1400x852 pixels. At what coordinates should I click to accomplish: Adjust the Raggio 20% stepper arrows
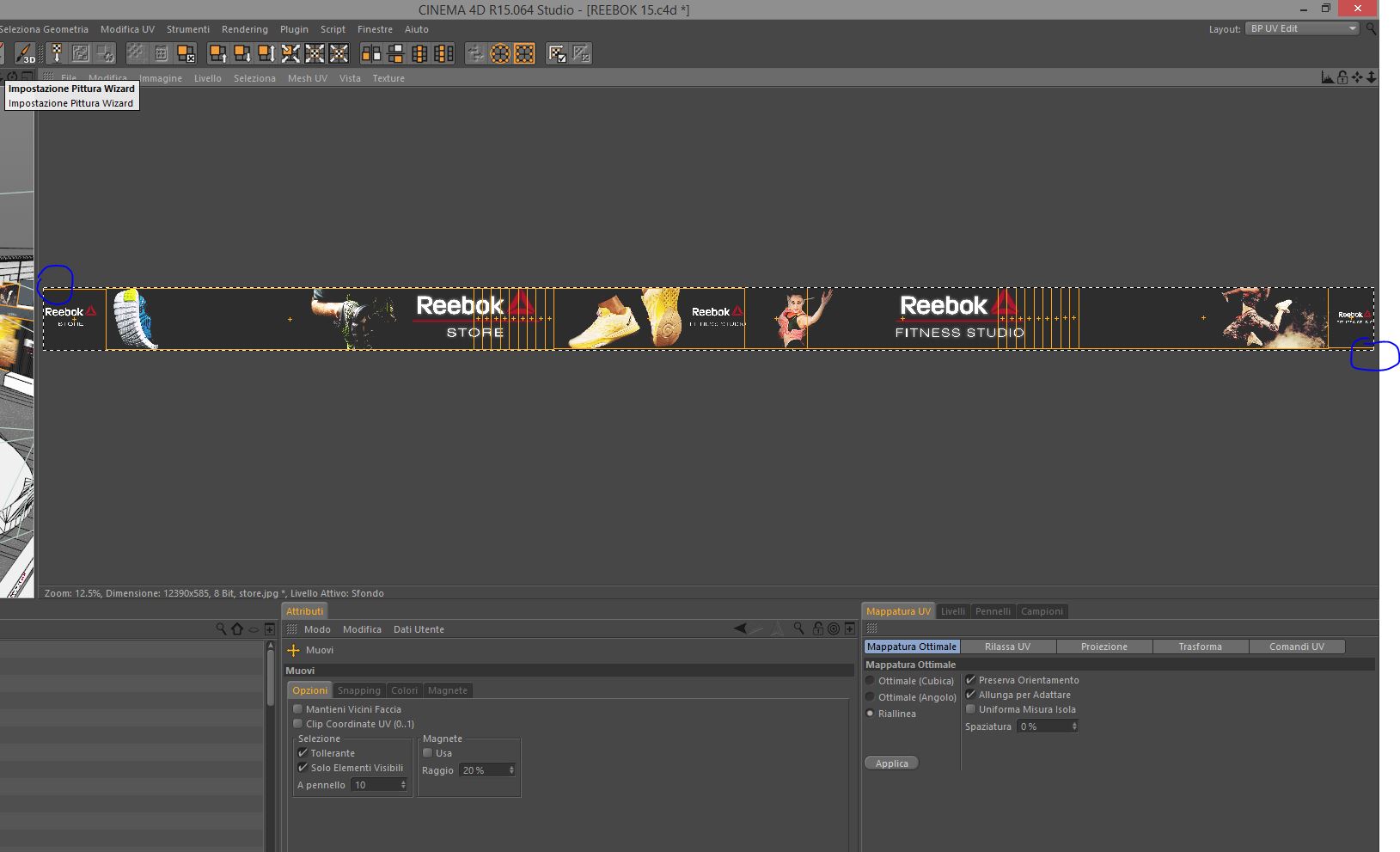[x=511, y=770]
